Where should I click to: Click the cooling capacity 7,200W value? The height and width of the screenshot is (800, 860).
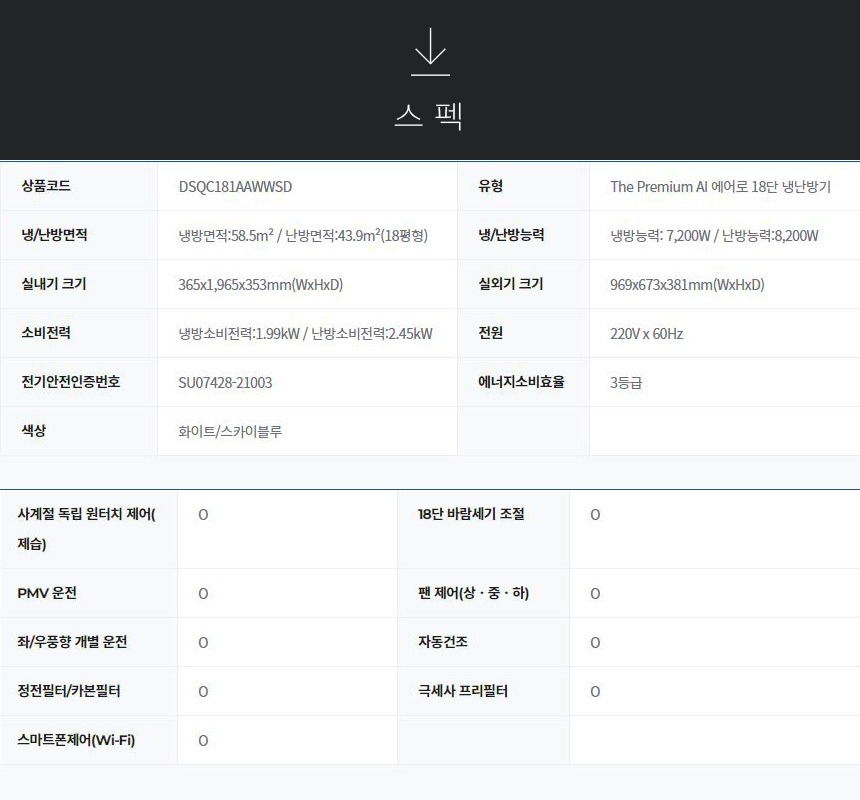point(661,236)
